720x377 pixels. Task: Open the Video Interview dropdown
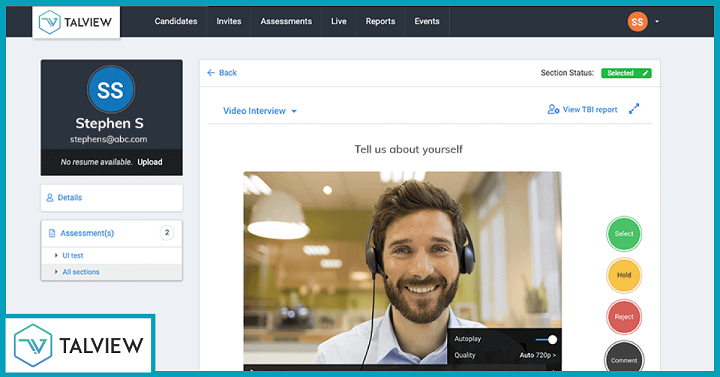[259, 111]
